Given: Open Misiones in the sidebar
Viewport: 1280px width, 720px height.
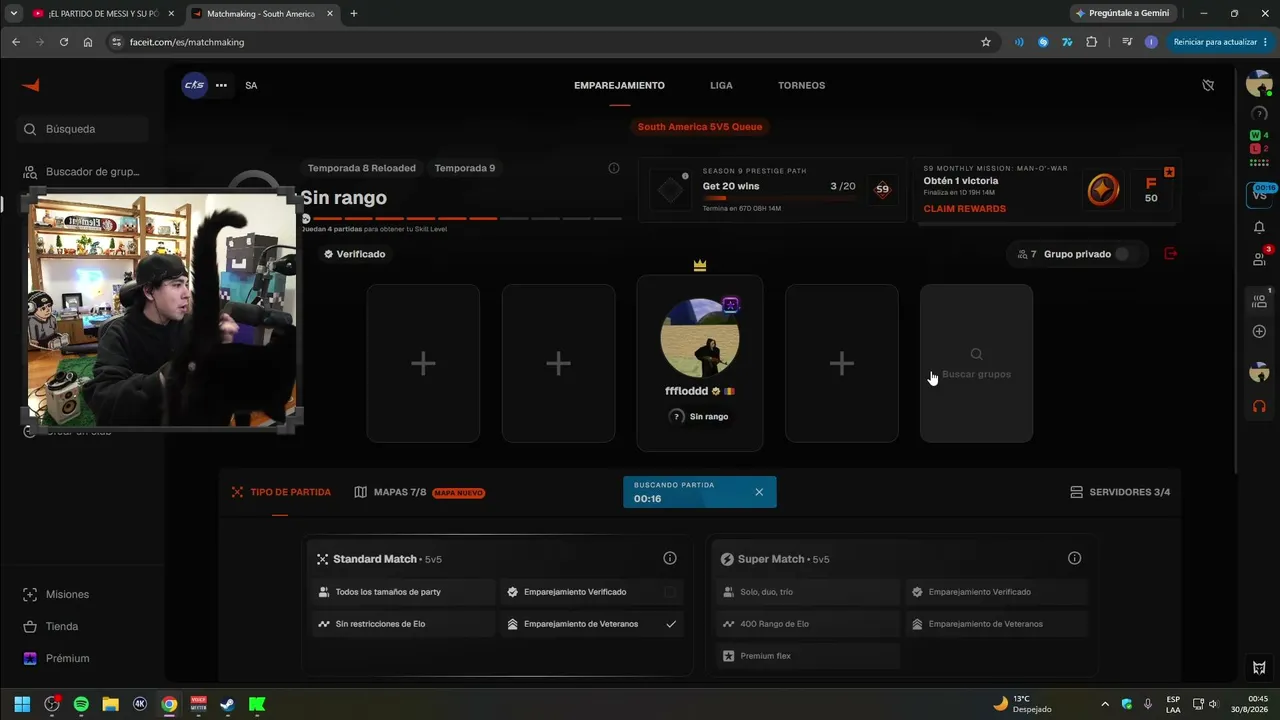Looking at the screenshot, I should click(56, 594).
